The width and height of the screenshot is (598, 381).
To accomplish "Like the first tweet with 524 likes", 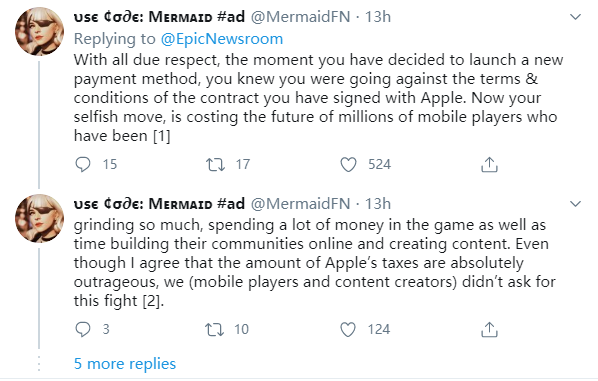I will 348,165.
